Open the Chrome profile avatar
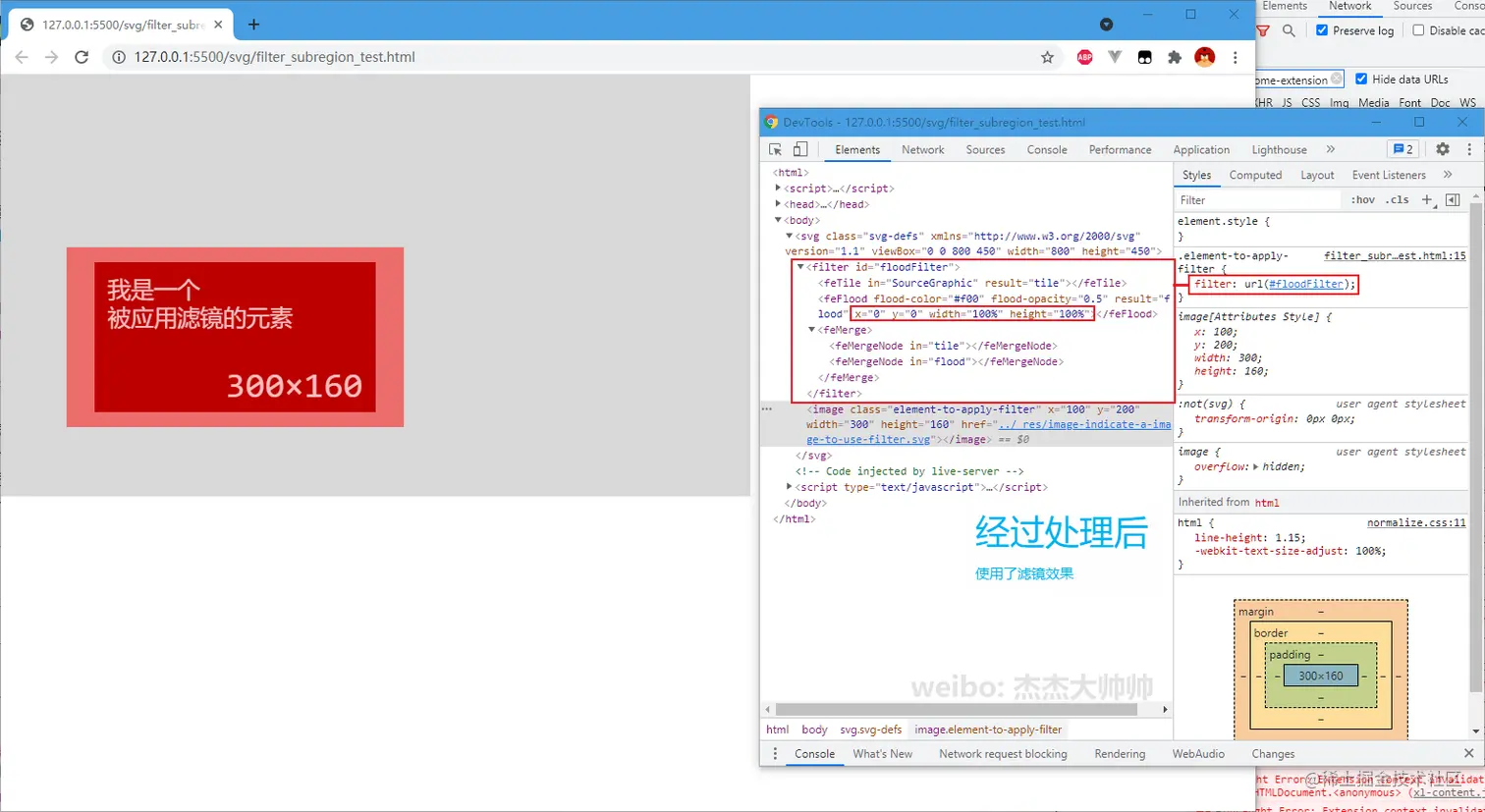This screenshot has width=1485, height=812. pyautogui.click(x=1205, y=57)
